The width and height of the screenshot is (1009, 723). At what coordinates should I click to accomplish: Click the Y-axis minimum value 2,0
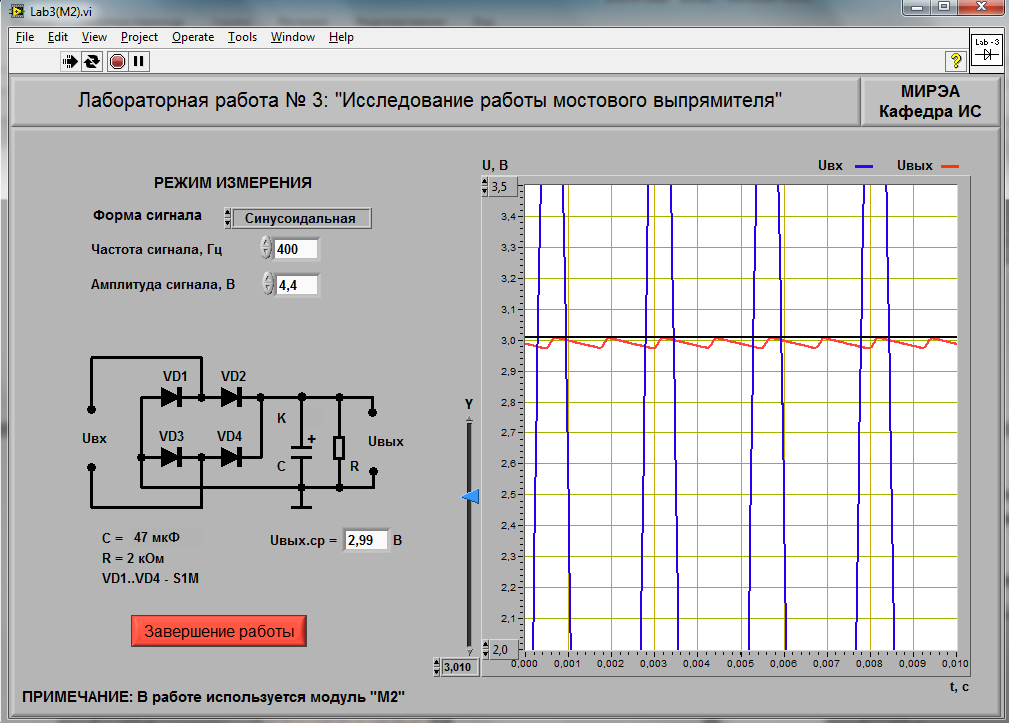point(501,650)
